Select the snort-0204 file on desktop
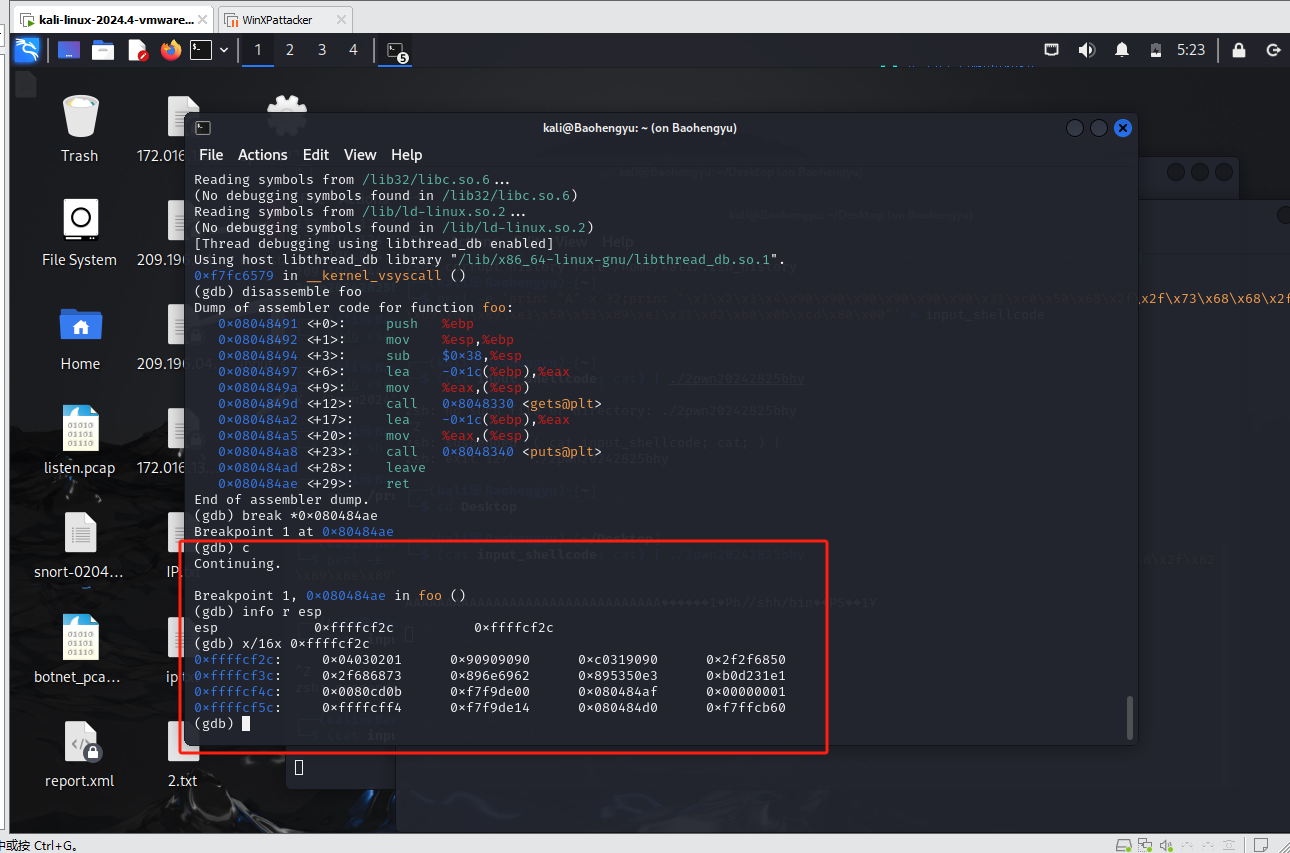The height and width of the screenshot is (853, 1290). point(79,544)
